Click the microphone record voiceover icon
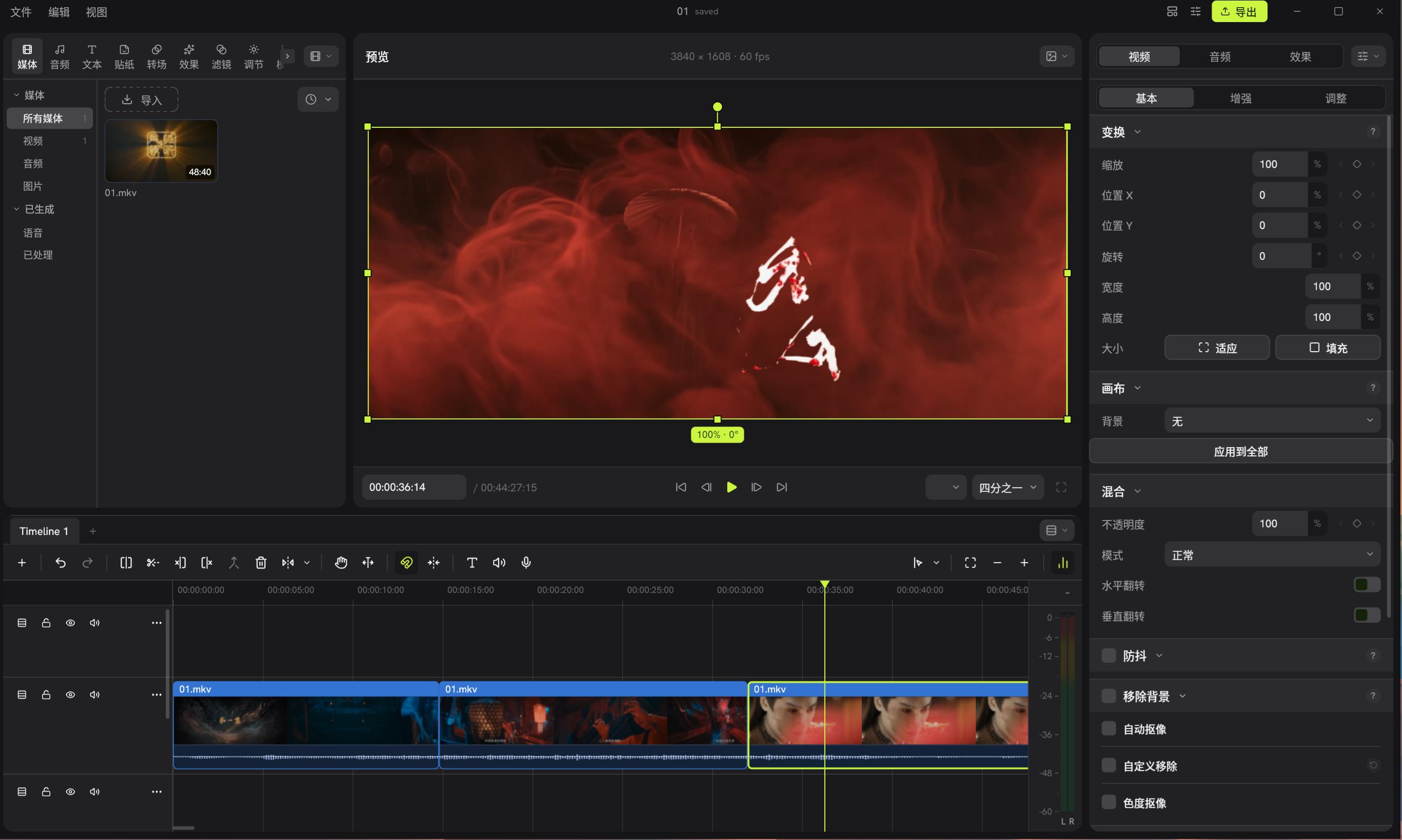This screenshot has width=1402, height=840. coord(526,563)
